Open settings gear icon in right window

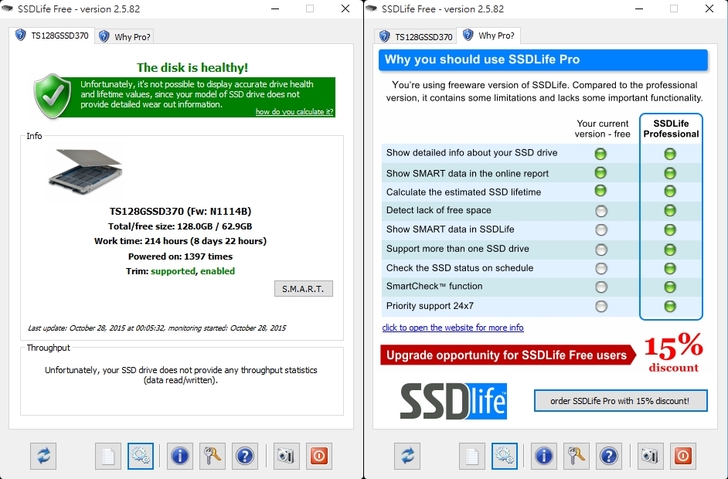[x=504, y=456]
